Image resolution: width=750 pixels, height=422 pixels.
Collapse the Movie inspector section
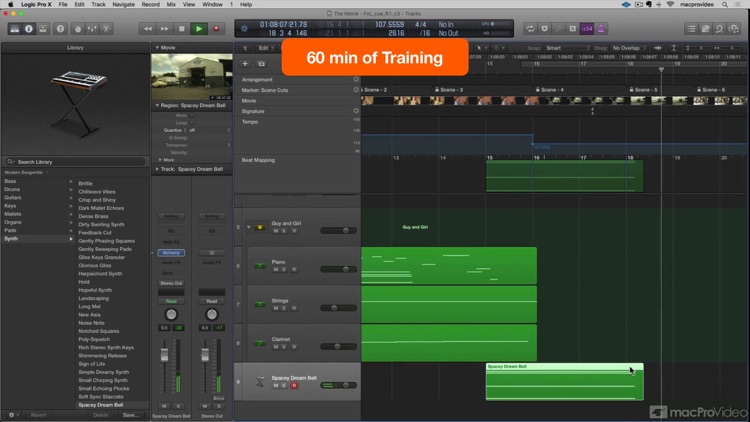click(157, 48)
